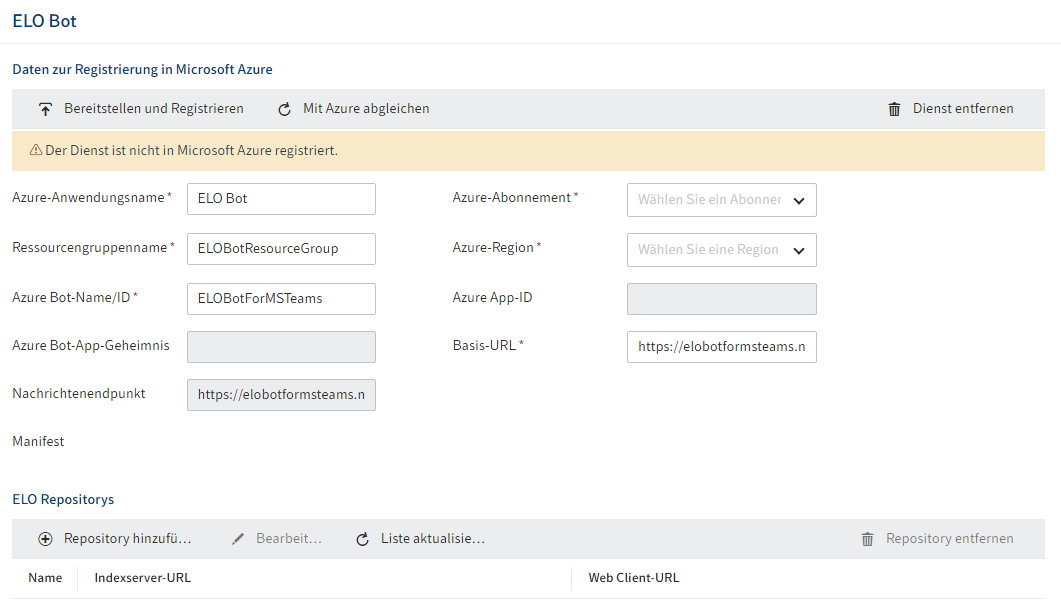This screenshot has height=607, width=1061.
Task: Click the chevron arrow of the Azure-Abonnement combo box
Action: click(x=798, y=200)
